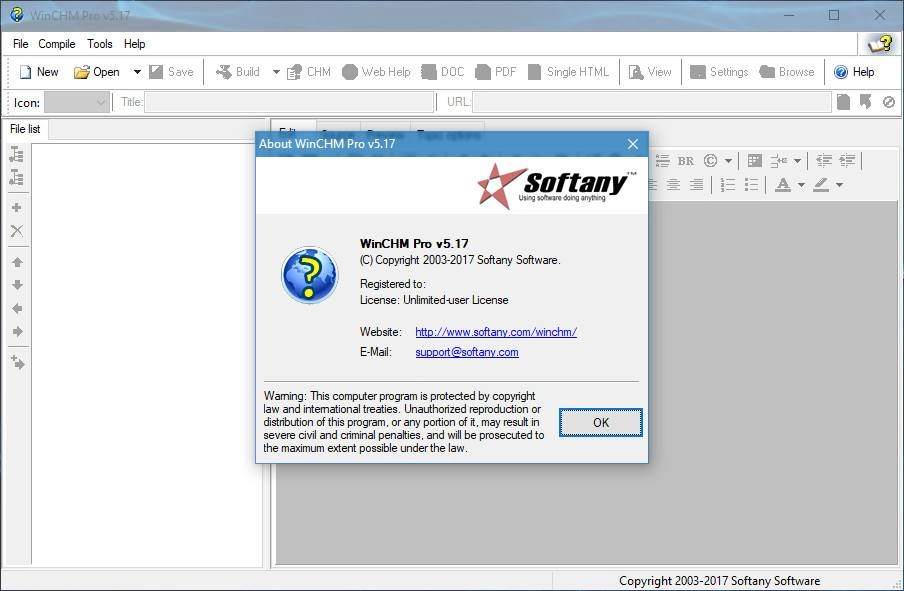Viewport: 904px width, 591px height.
Task: Click the page icon next to URL field
Action: pyautogui.click(x=843, y=102)
